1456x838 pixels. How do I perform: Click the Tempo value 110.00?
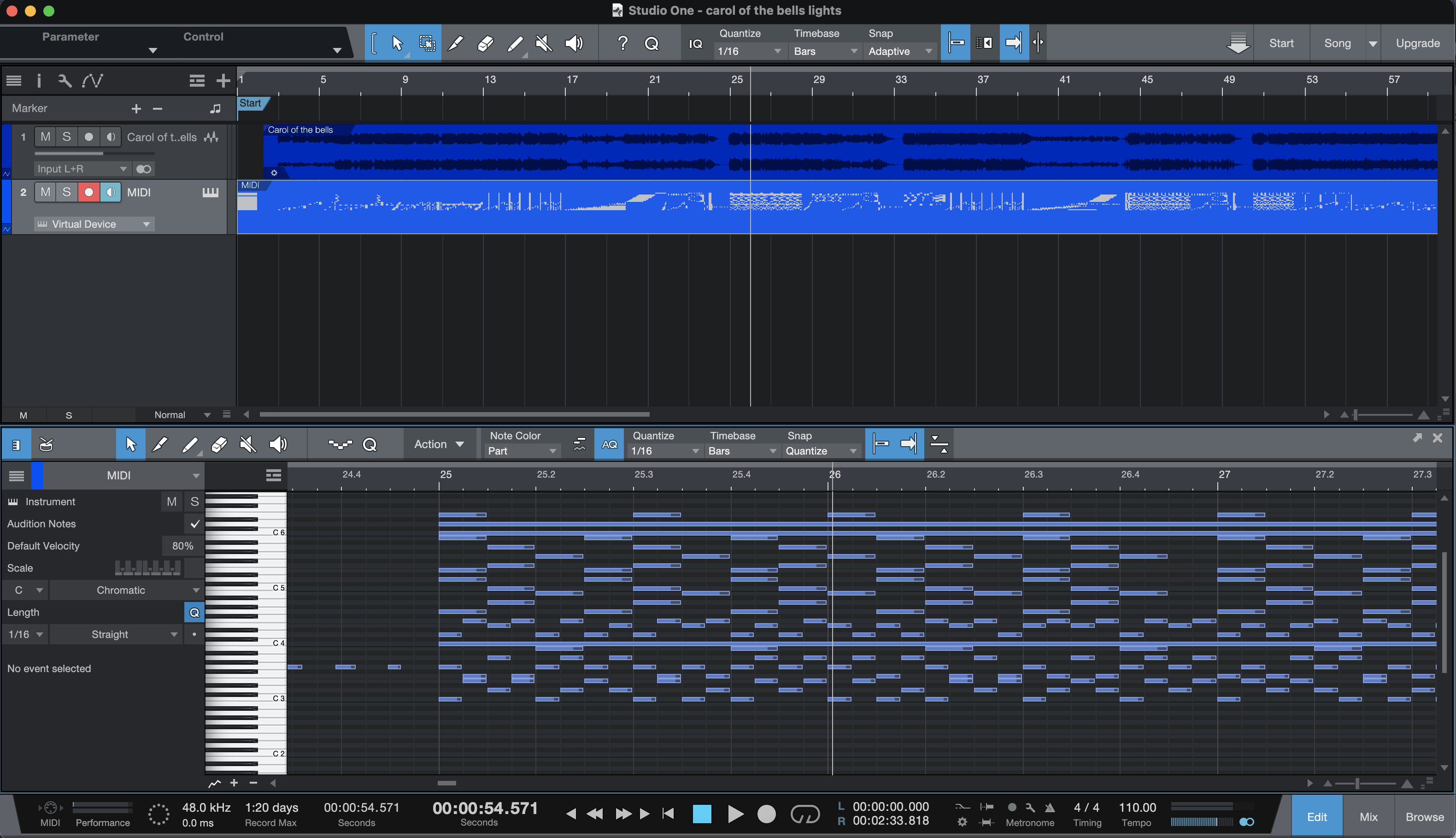coord(1137,808)
